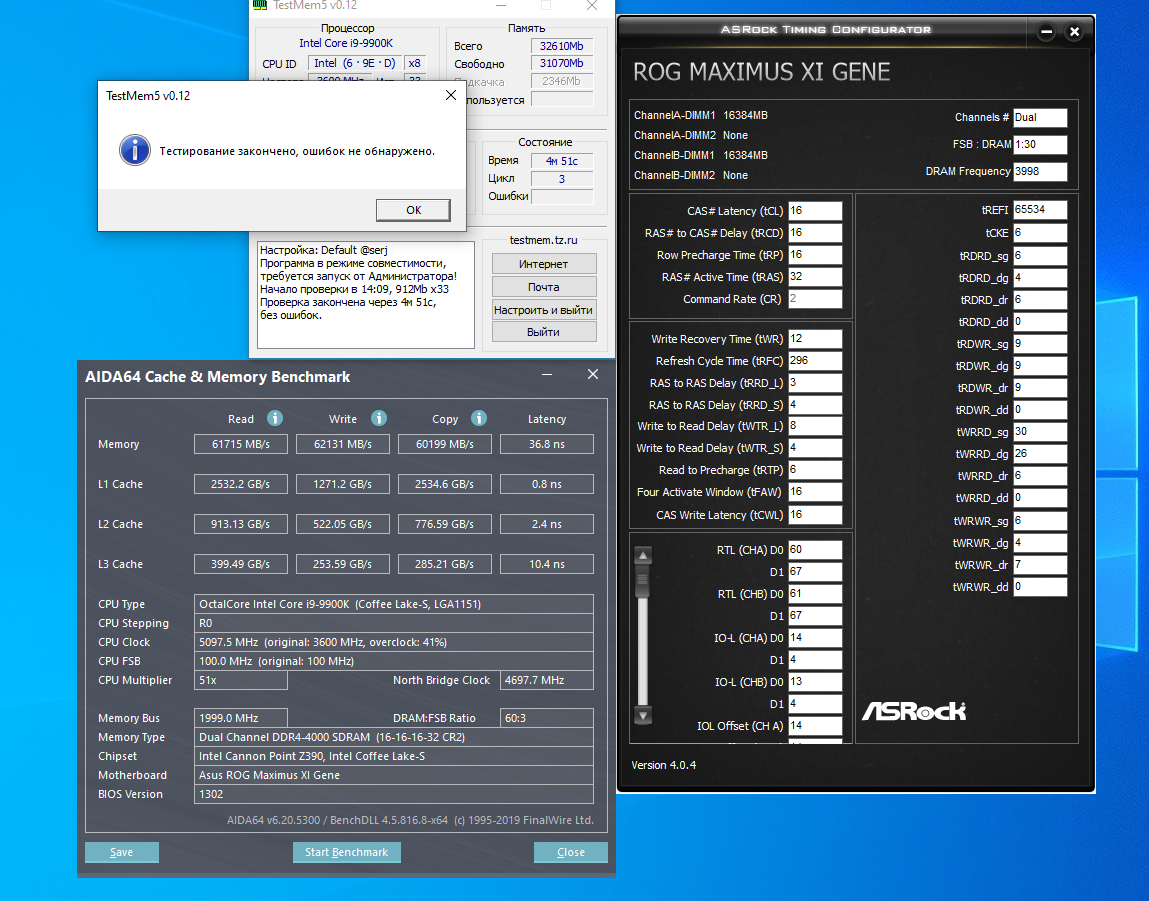Click the IOL Offset (CH A) field
This screenshot has width=1149, height=901.
click(815, 725)
